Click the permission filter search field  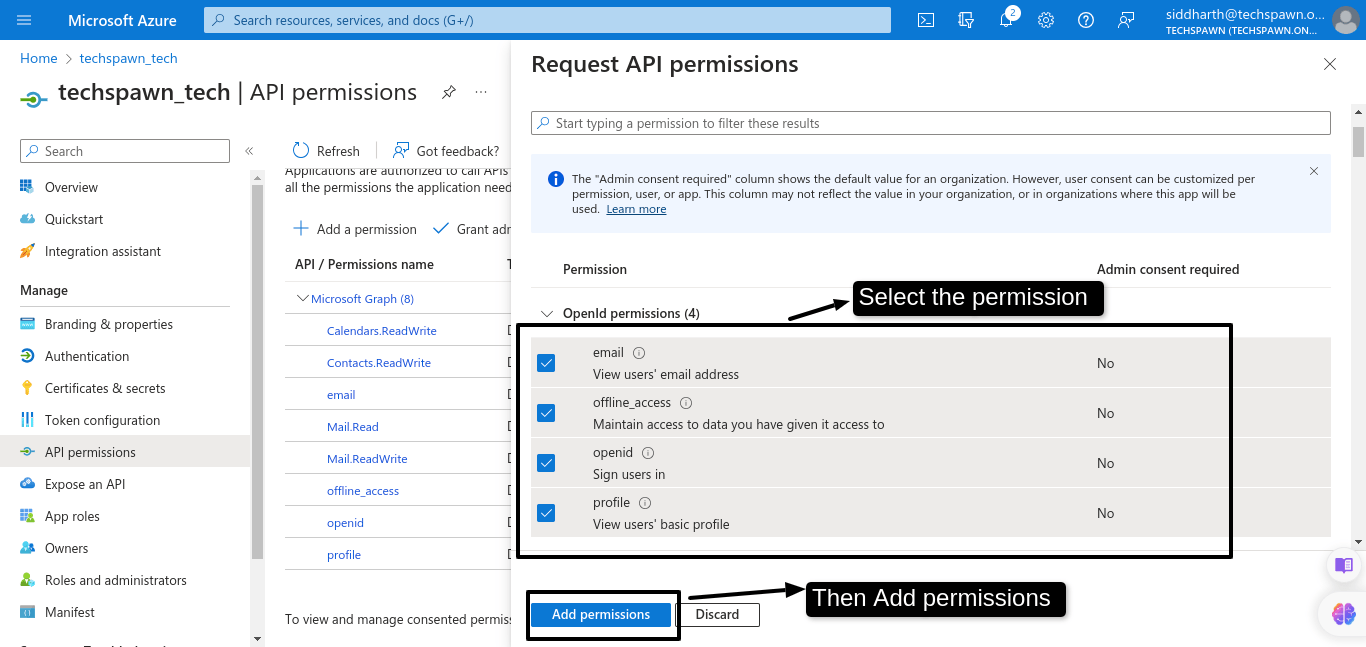tap(930, 123)
